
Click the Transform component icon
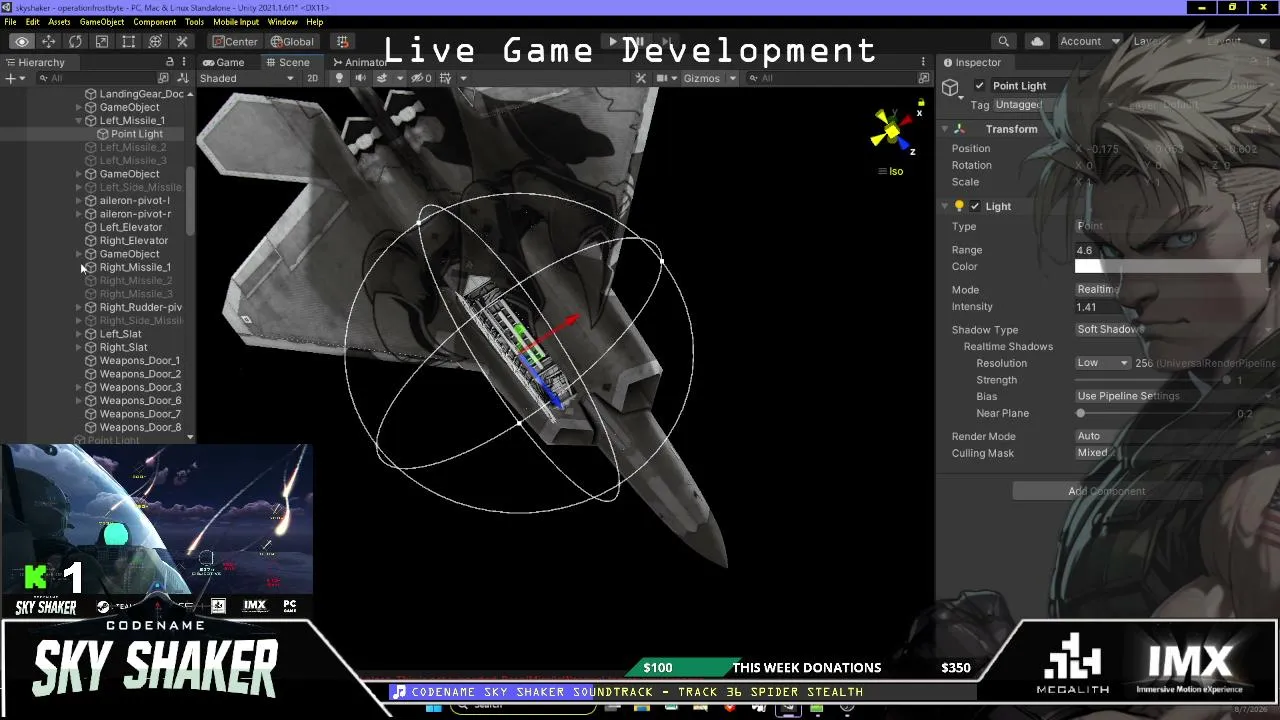pos(959,129)
